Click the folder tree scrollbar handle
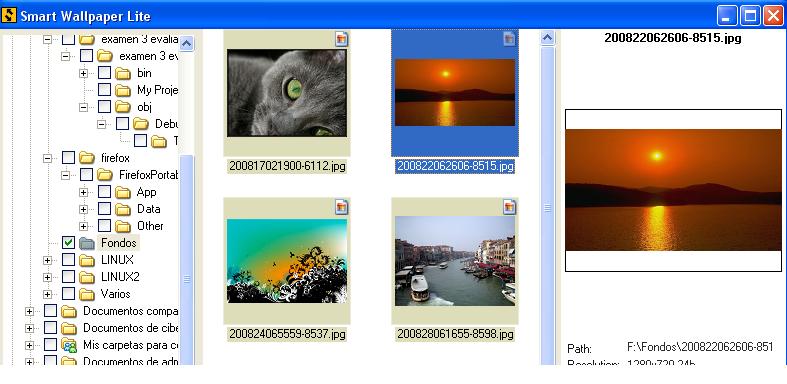Image resolution: width=787 pixels, height=384 pixels. [186, 260]
